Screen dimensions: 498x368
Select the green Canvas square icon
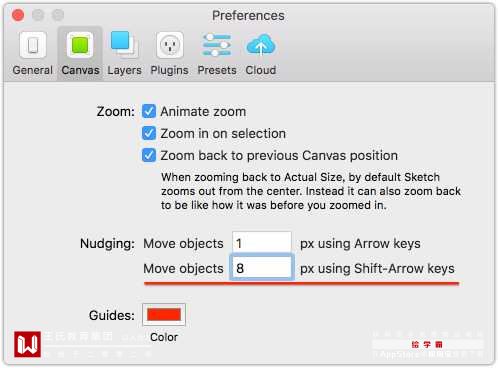click(80, 45)
